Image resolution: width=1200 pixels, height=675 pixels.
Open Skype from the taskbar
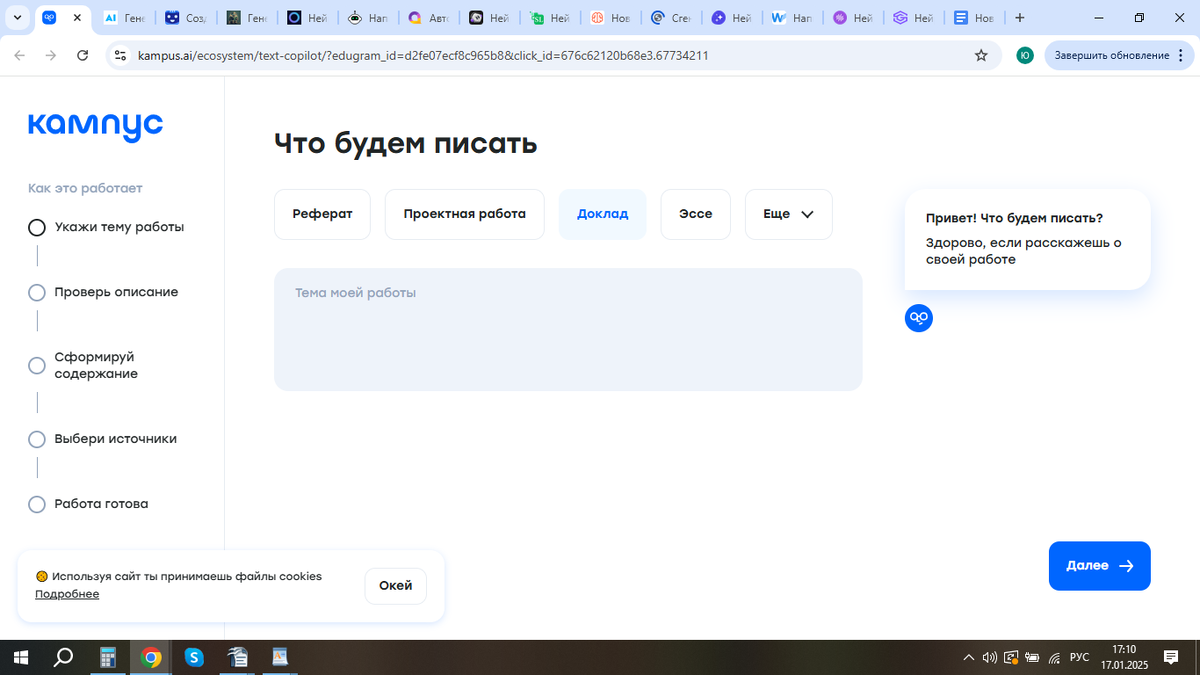click(194, 657)
